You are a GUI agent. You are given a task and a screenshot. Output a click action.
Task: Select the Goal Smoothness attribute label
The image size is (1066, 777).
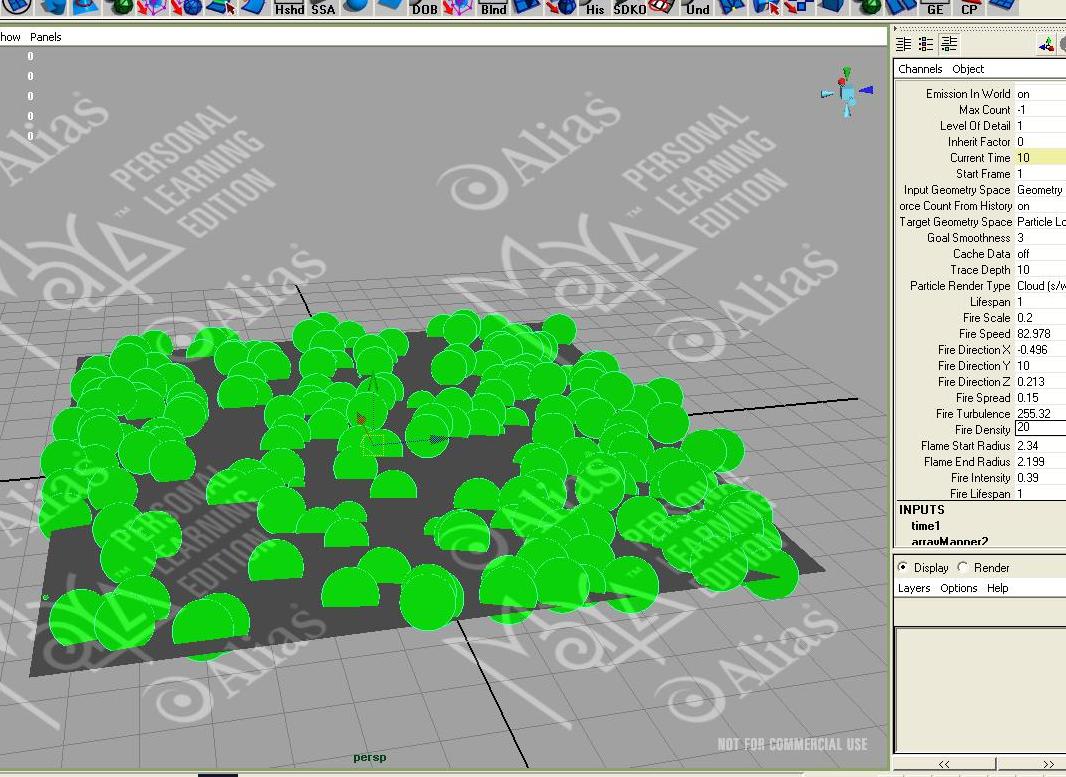tap(968, 238)
